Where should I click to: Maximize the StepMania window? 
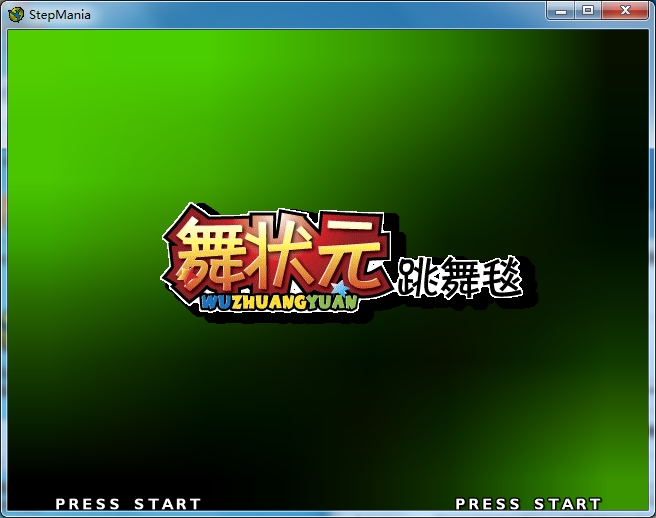click(x=588, y=10)
